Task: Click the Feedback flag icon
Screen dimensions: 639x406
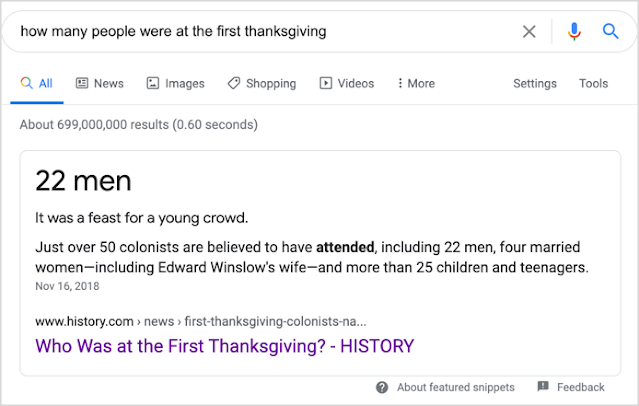Action: (543, 386)
